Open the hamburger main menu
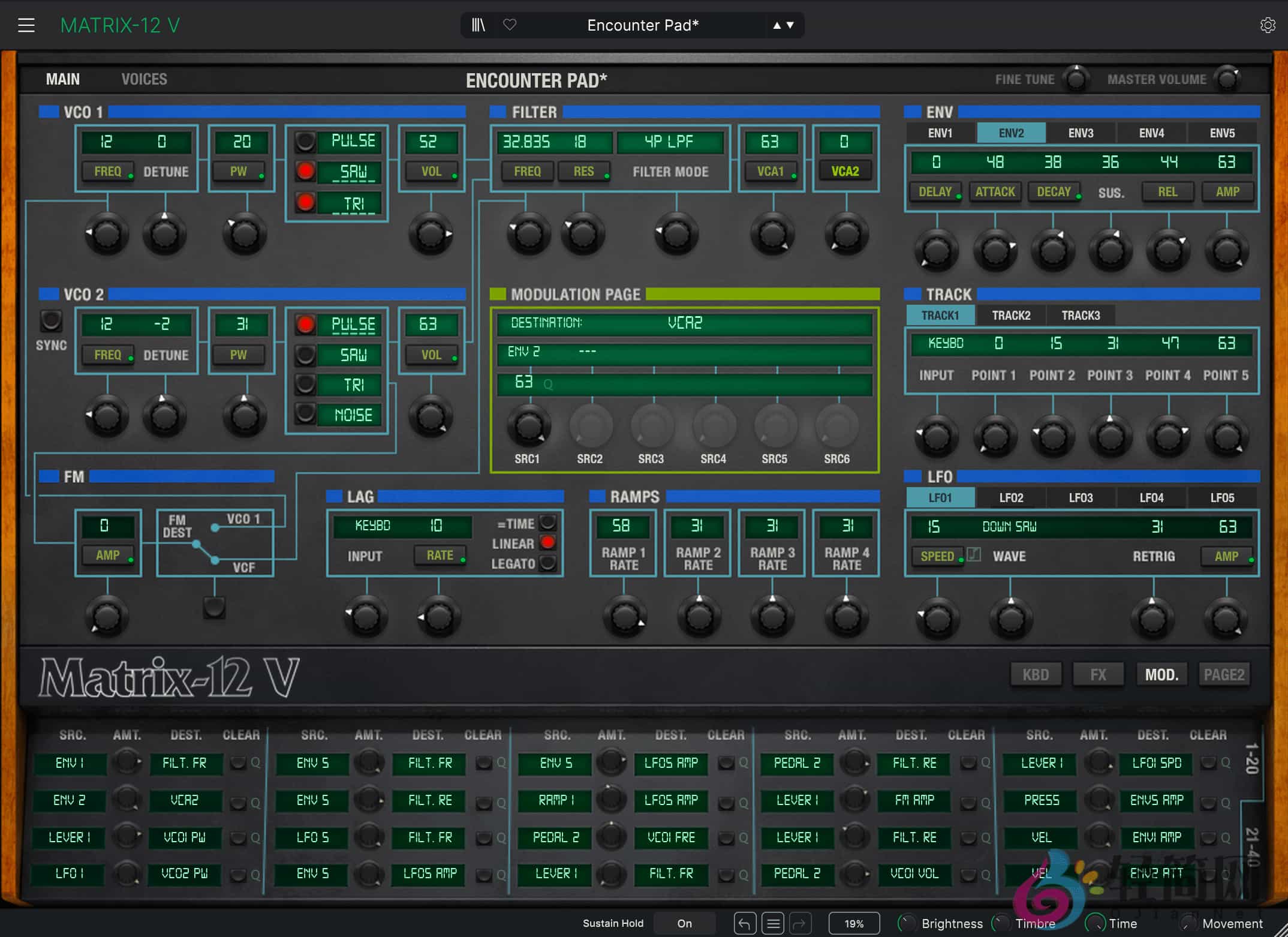1288x937 pixels. click(26, 25)
